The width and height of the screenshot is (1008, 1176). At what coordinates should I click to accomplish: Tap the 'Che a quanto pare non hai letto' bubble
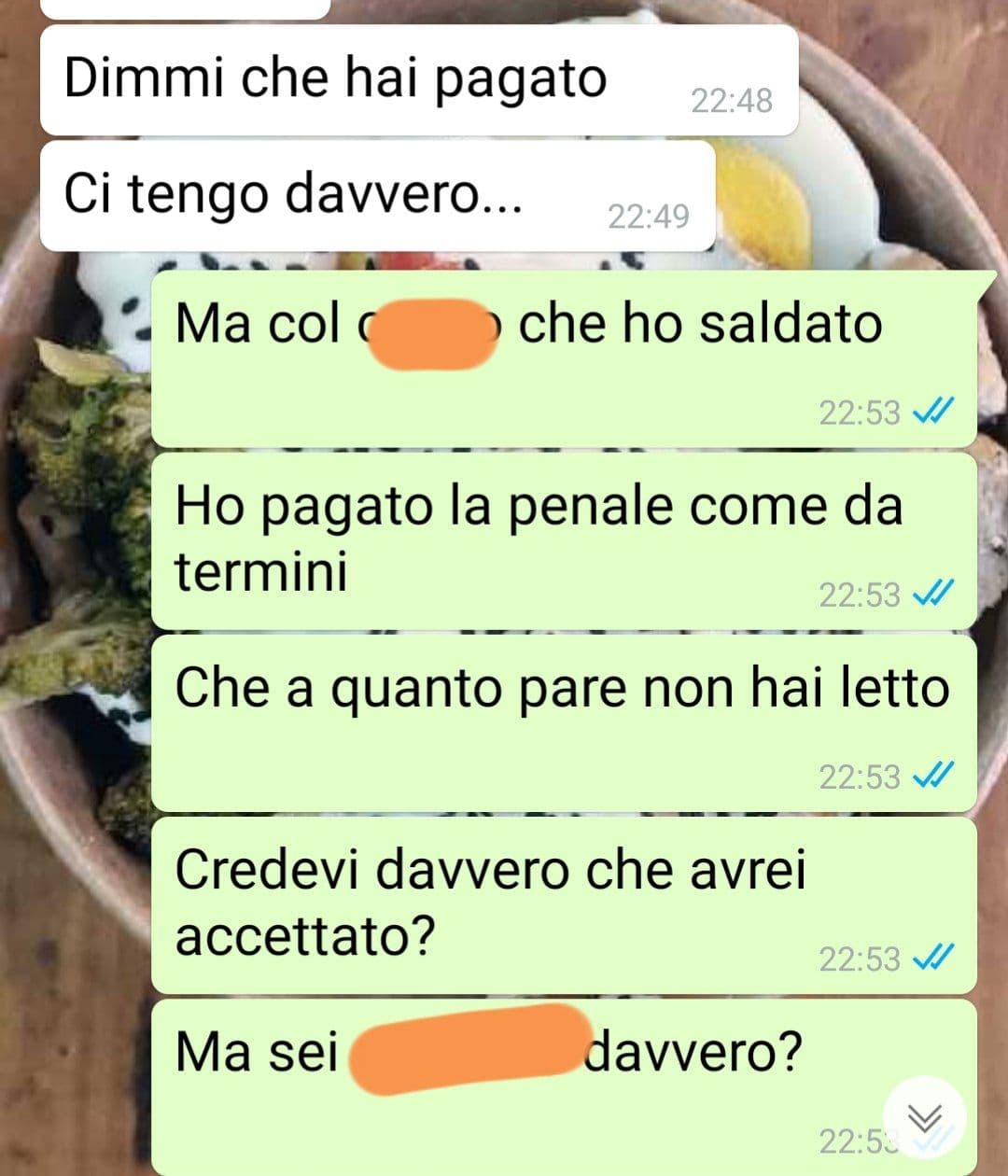tap(564, 723)
